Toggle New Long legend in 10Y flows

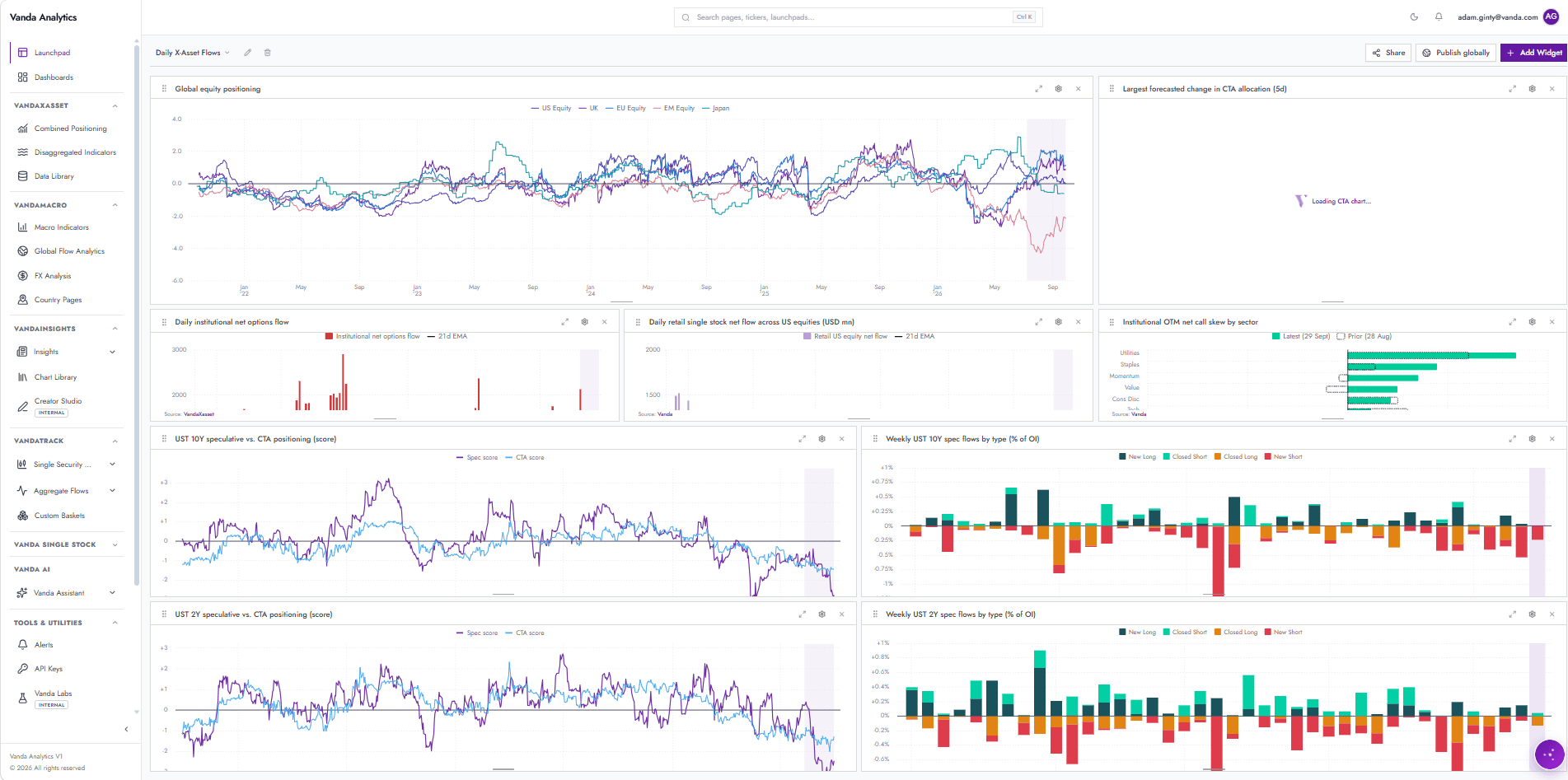tap(1137, 456)
